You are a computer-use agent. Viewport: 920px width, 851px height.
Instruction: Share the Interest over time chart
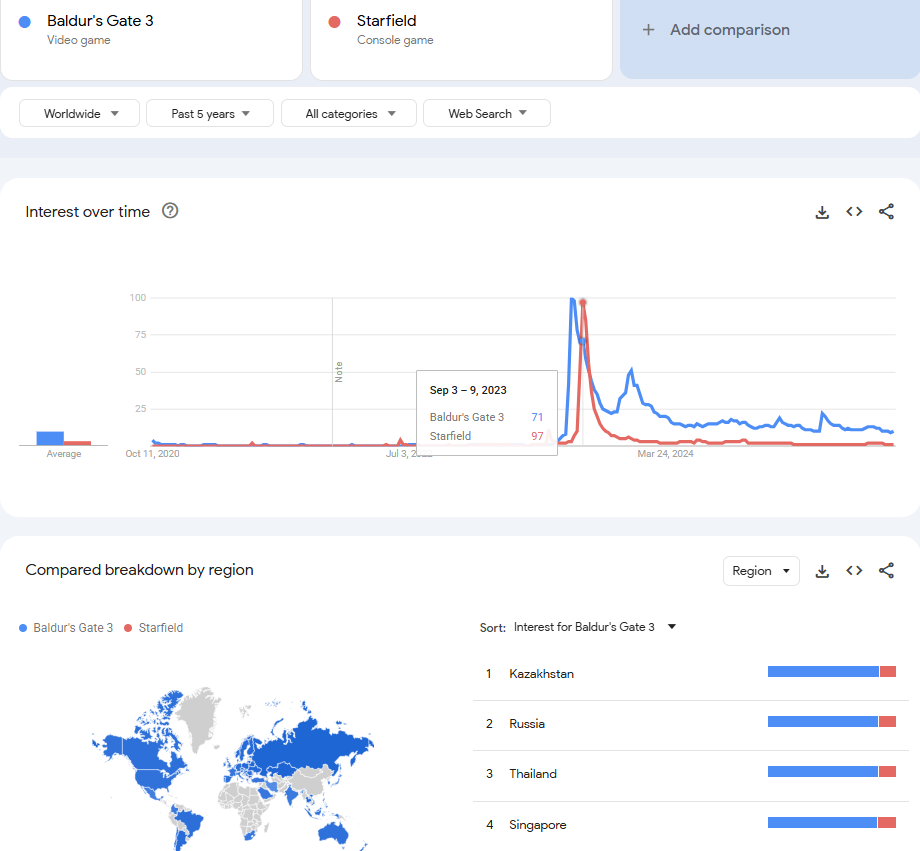886,211
